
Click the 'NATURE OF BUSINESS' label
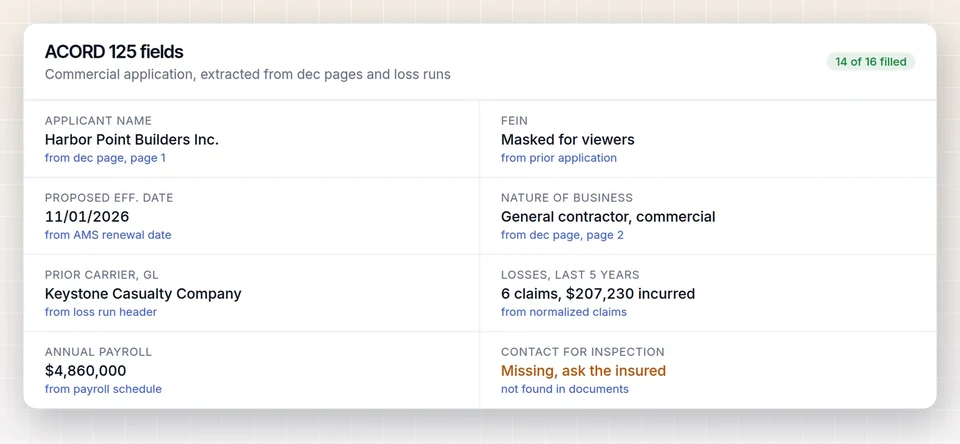pos(567,198)
